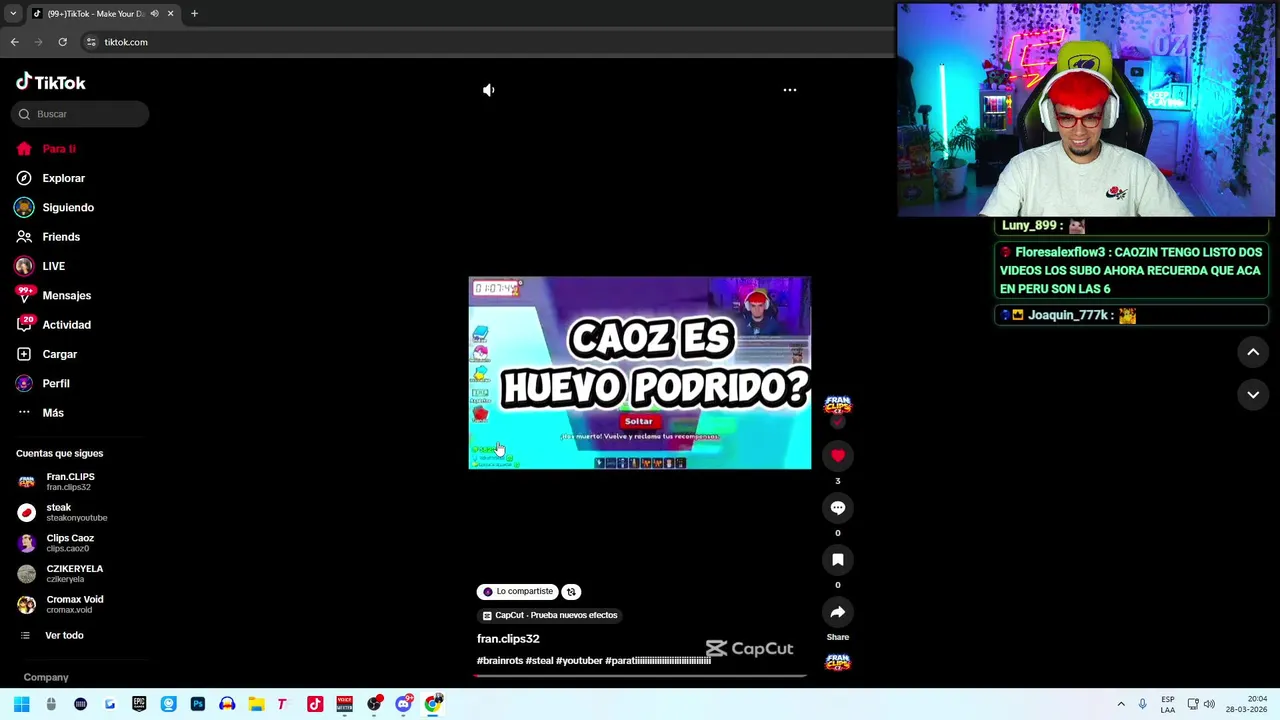Open Photoshop from the taskbar
The width and height of the screenshot is (1280, 720).
[198, 704]
